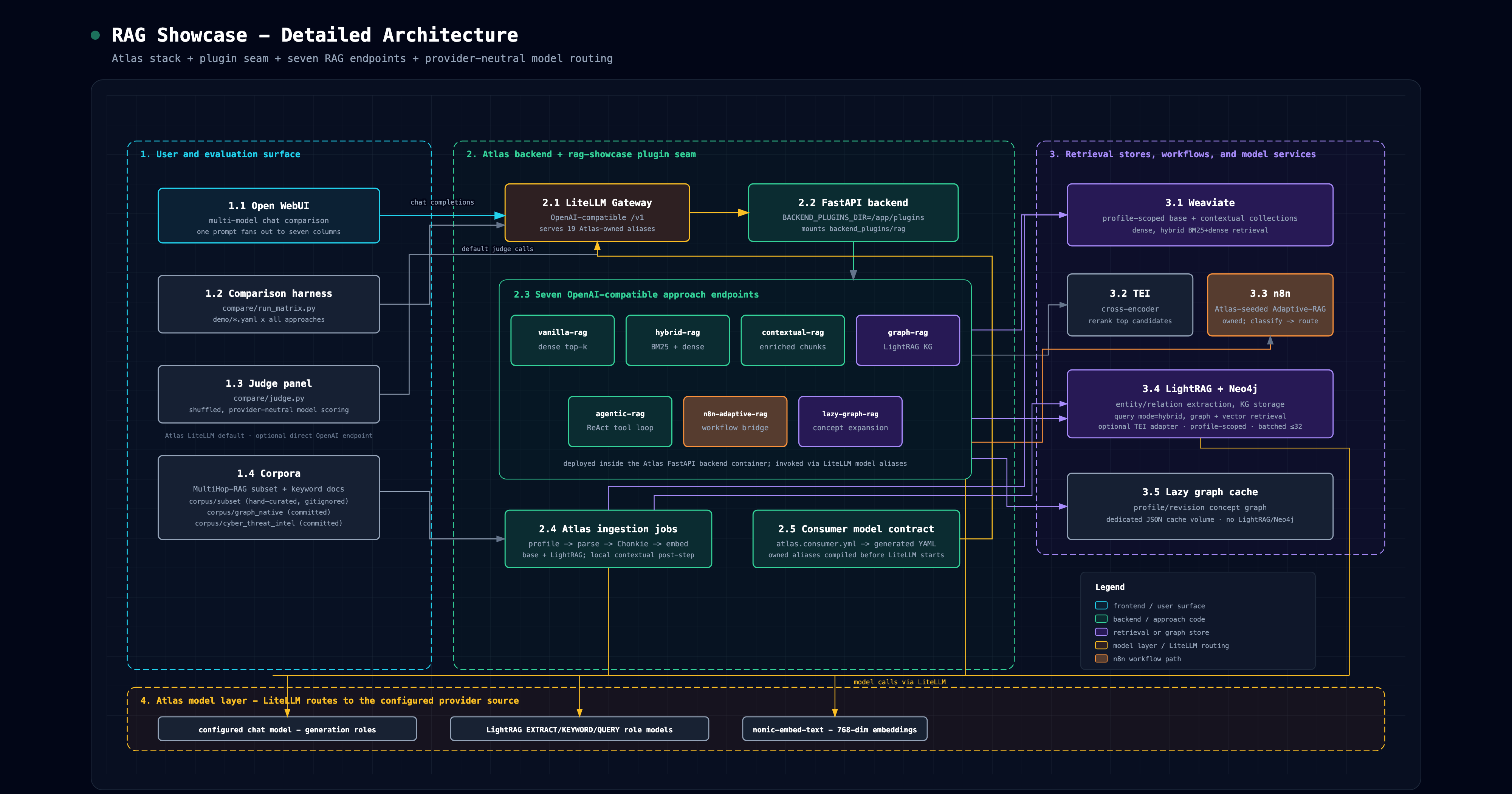
Task: Click 'deployed inside the Atlas FastAPI backend container' note
Action: coord(735,464)
